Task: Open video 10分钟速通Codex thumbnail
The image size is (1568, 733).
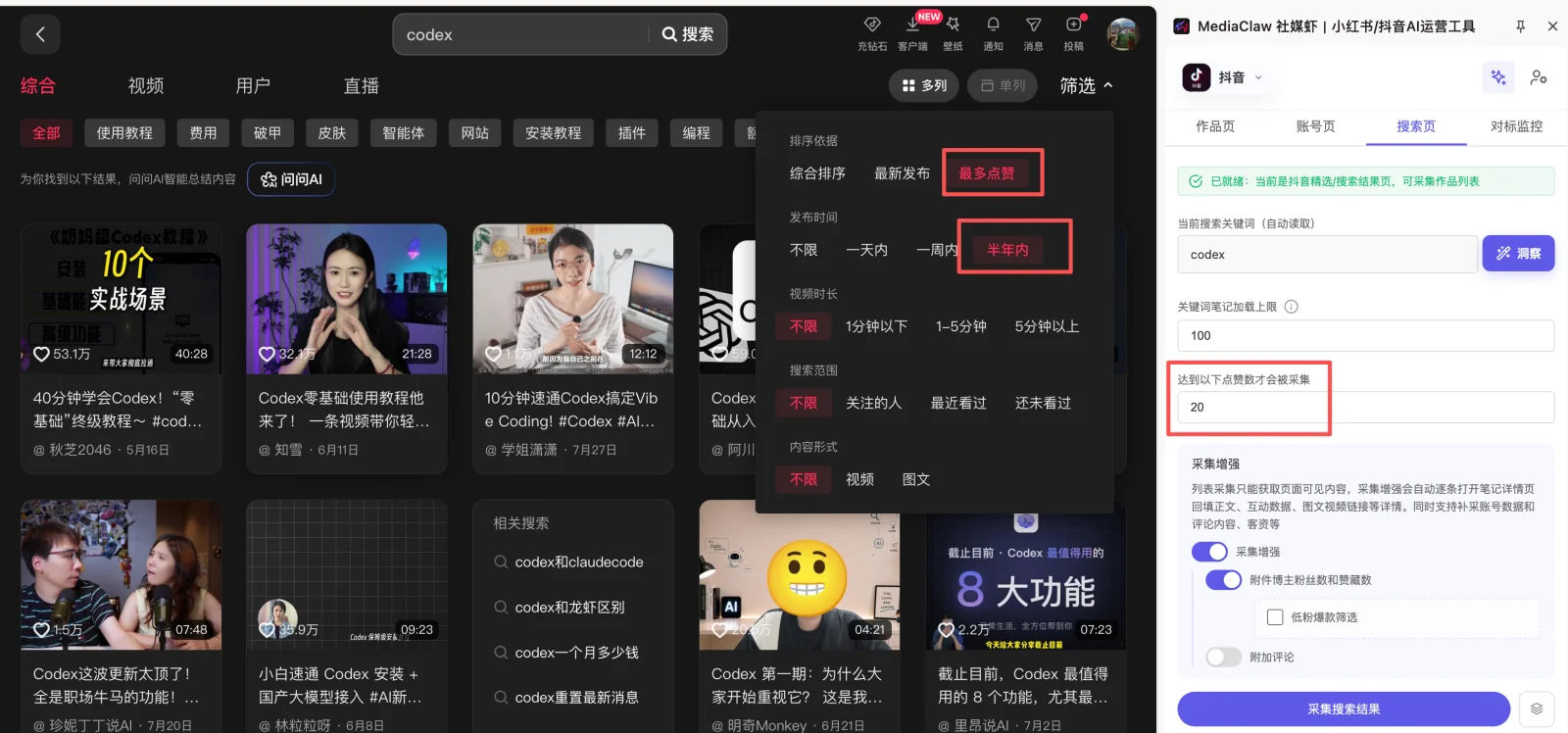Action: point(573,299)
